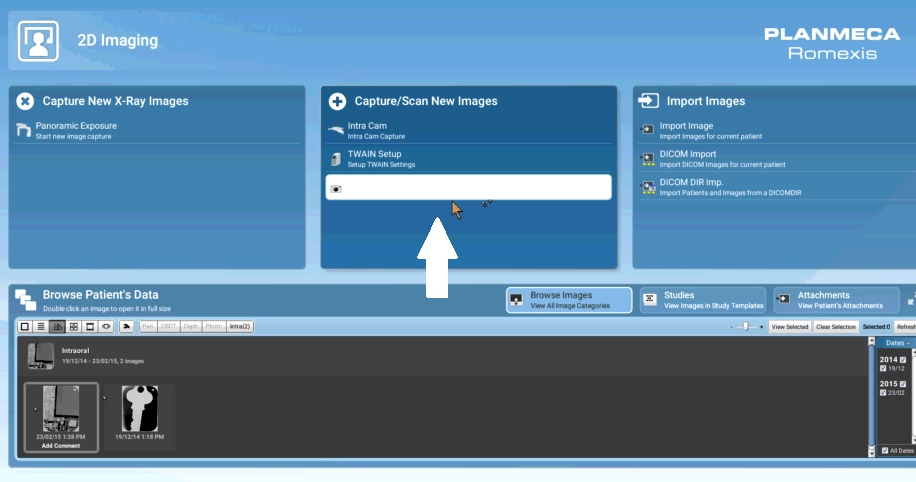This screenshot has width=916, height=482.
Task: Select the Photo image filter
Action: click(214, 327)
